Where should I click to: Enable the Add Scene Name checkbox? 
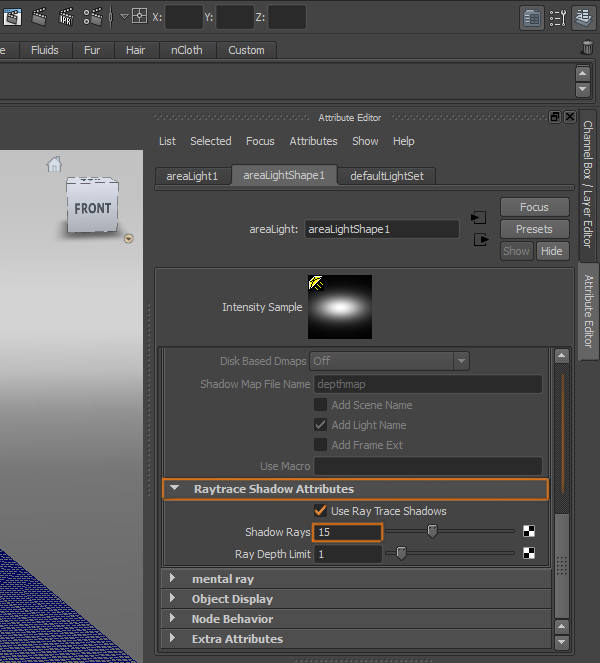[320, 405]
